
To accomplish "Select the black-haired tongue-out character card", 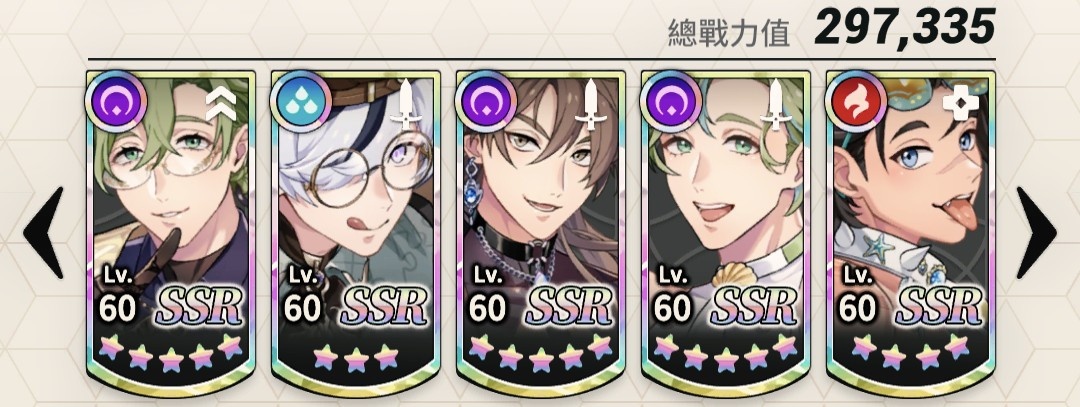I will 911,233.
